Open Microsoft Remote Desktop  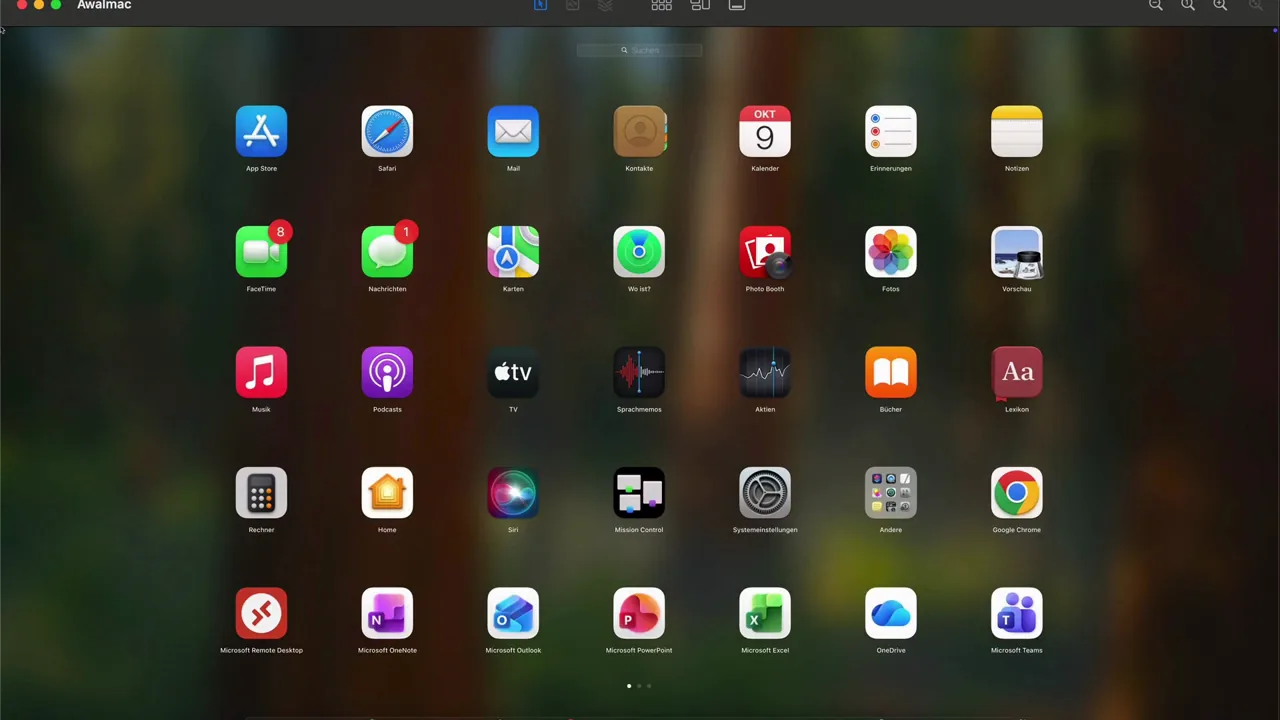click(261, 613)
